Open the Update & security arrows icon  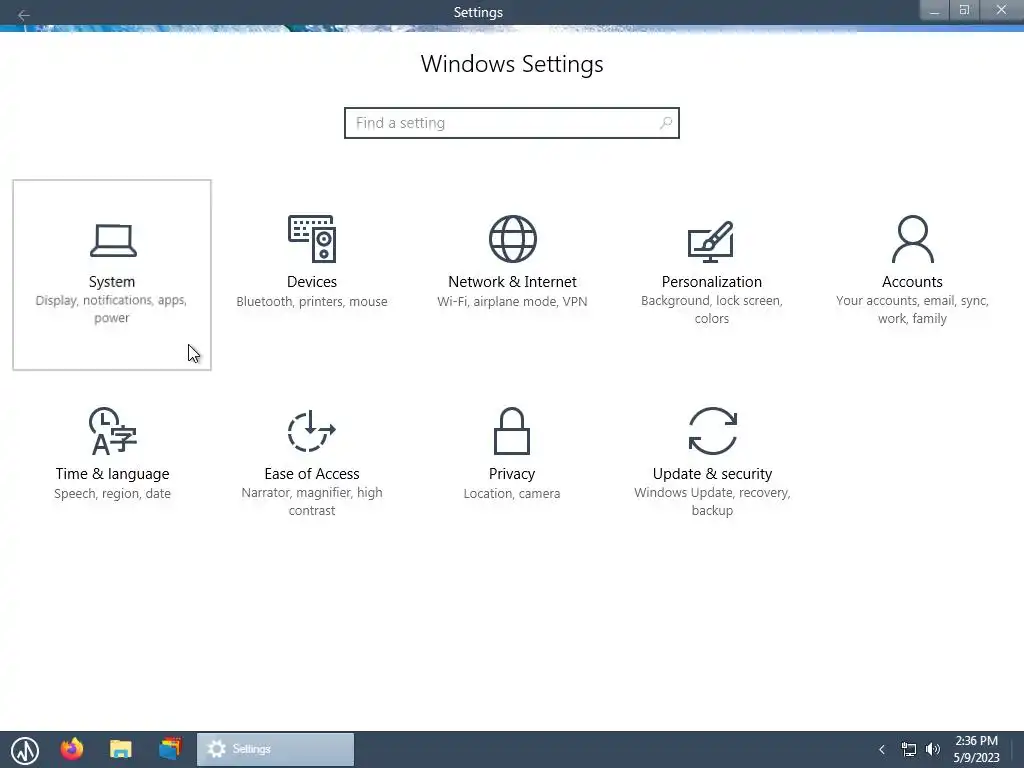coord(712,431)
